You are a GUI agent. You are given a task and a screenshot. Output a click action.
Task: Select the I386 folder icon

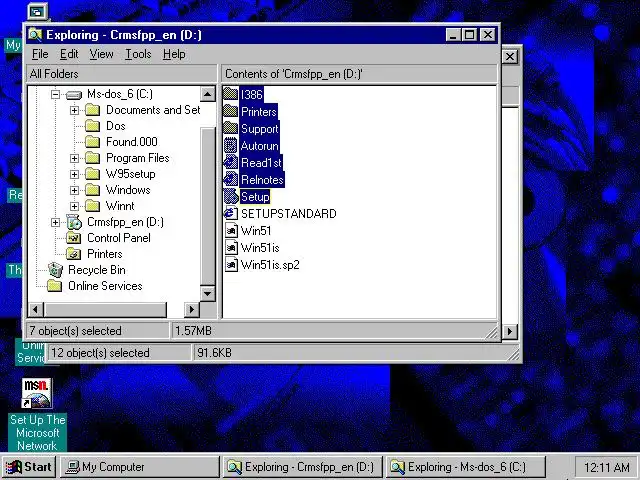[231, 94]
